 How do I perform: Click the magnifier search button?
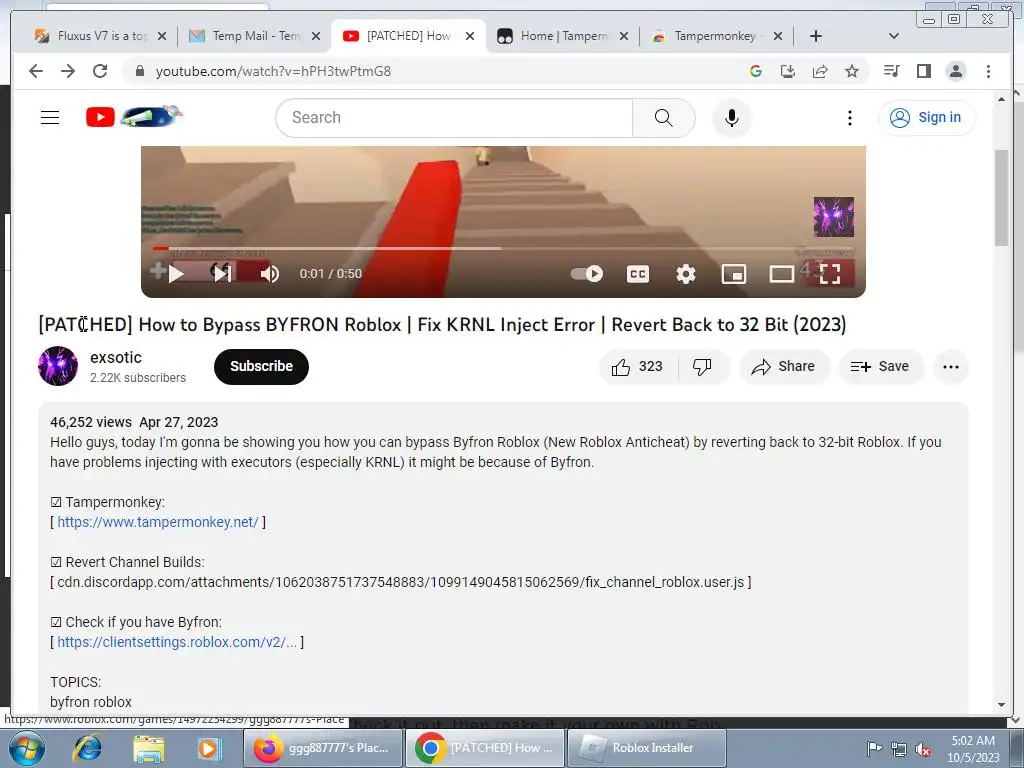point(664,118)
